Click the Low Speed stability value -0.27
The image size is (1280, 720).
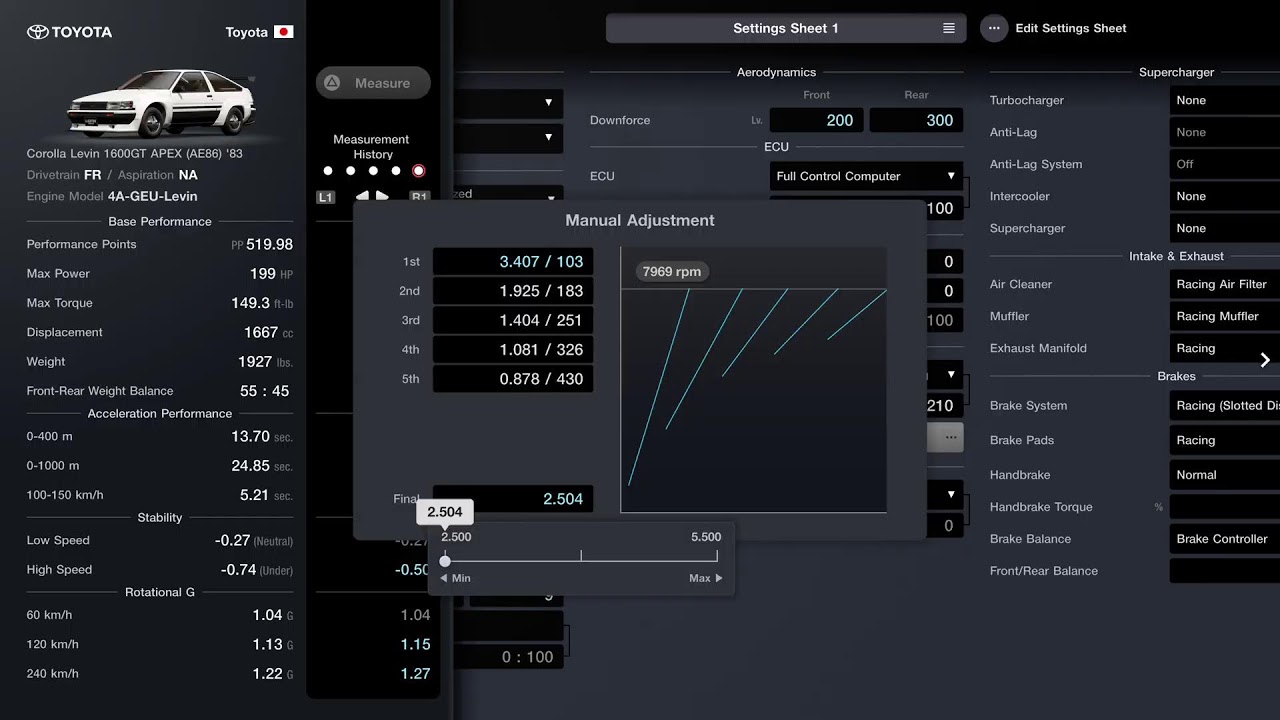click(233, 540)
